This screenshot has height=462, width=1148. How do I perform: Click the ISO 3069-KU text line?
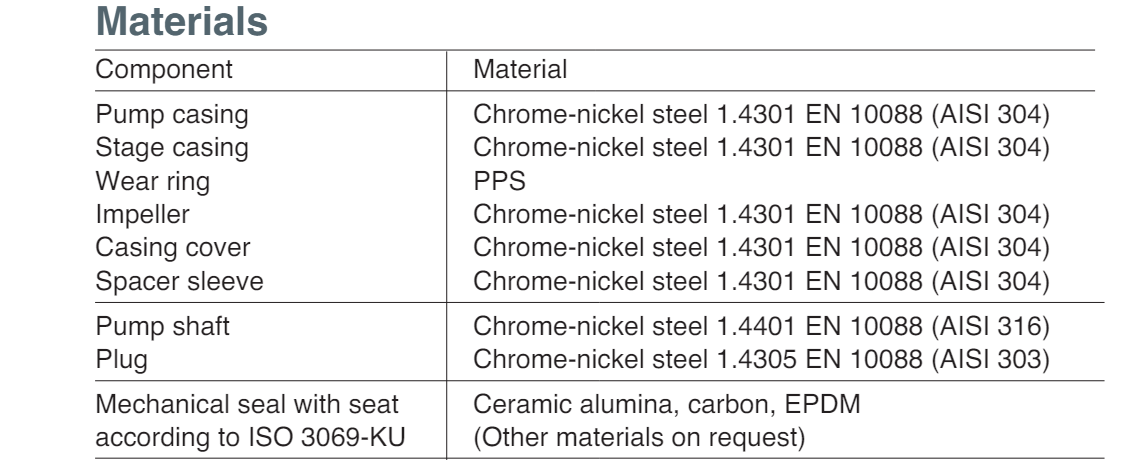pyautogui.click(x=250, y=438)
